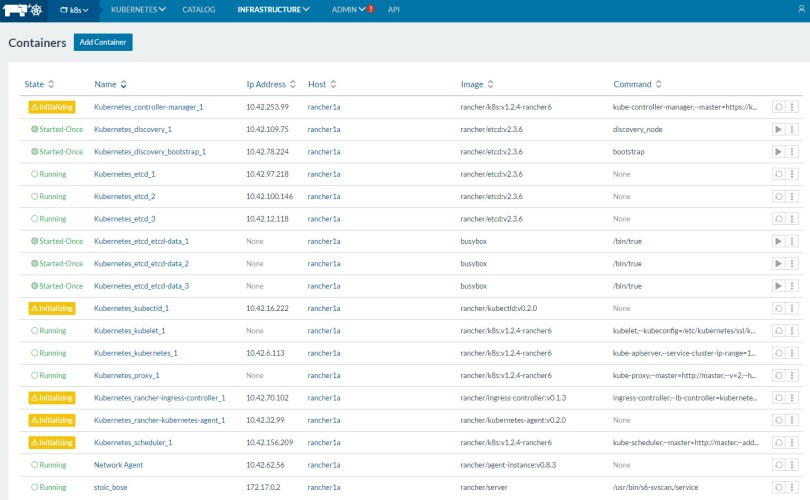This screenshot has height=500, width=810.
Task: Start the Kubernetes_etcd_etcd-data_1 container
Action: click(x=778, y=241)
